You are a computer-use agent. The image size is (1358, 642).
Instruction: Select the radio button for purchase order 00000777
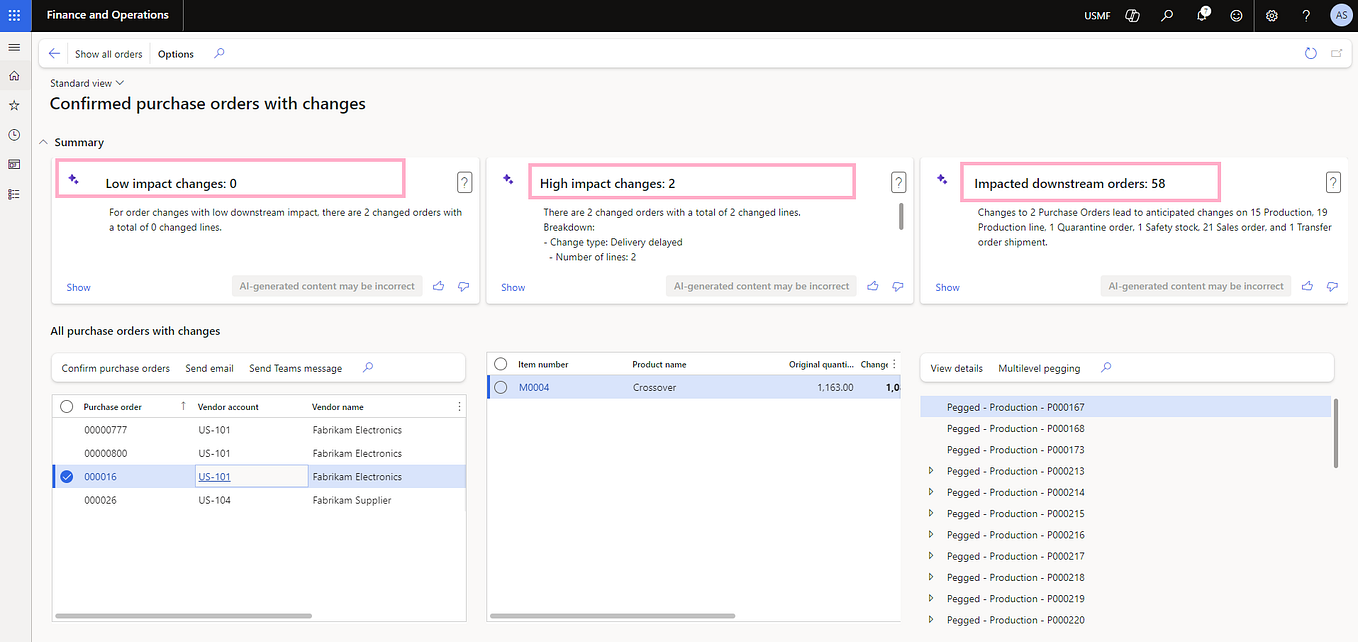click(x=66, y=429)
